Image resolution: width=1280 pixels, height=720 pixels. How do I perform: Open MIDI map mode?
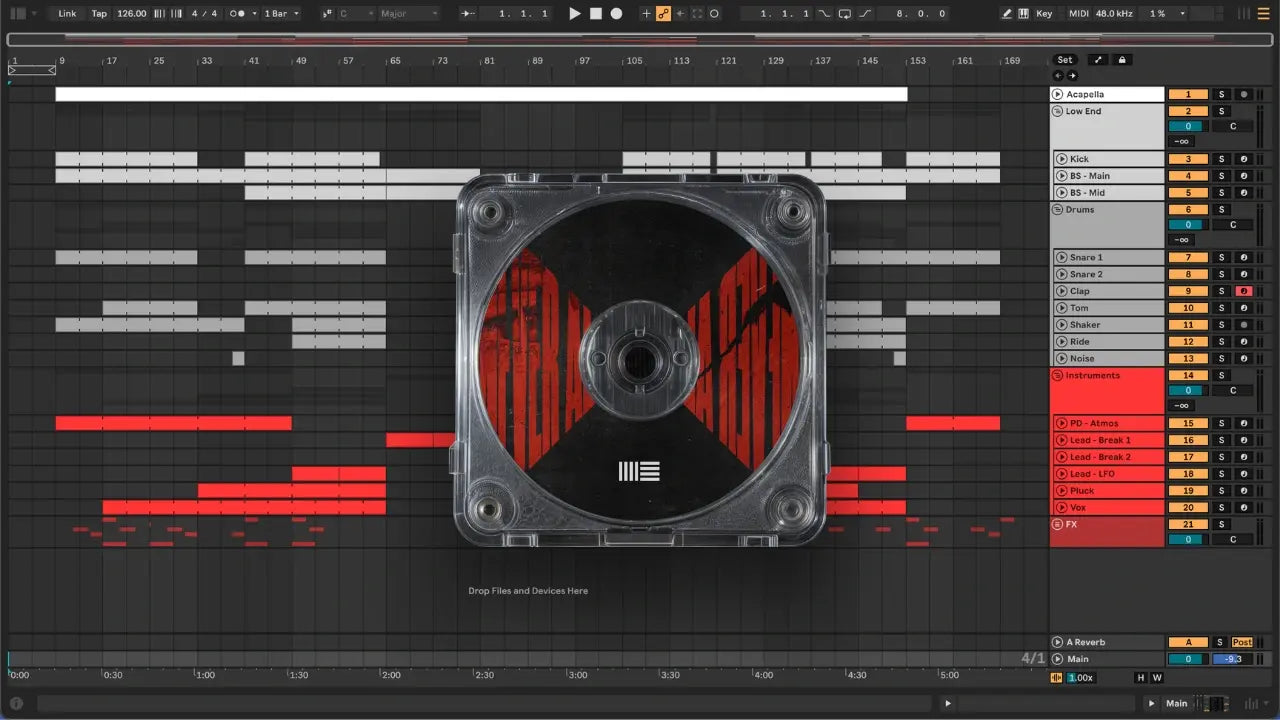pyautogui.click(x=1078, y=14)
